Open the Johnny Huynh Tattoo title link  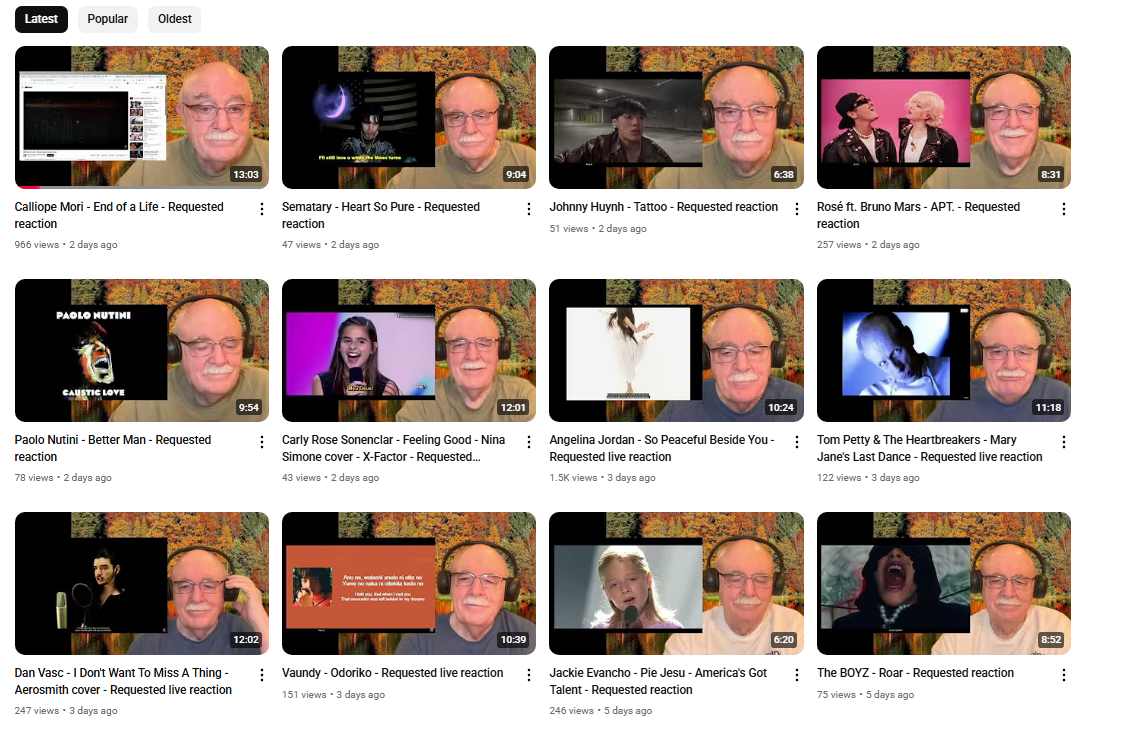coord(663,207)
